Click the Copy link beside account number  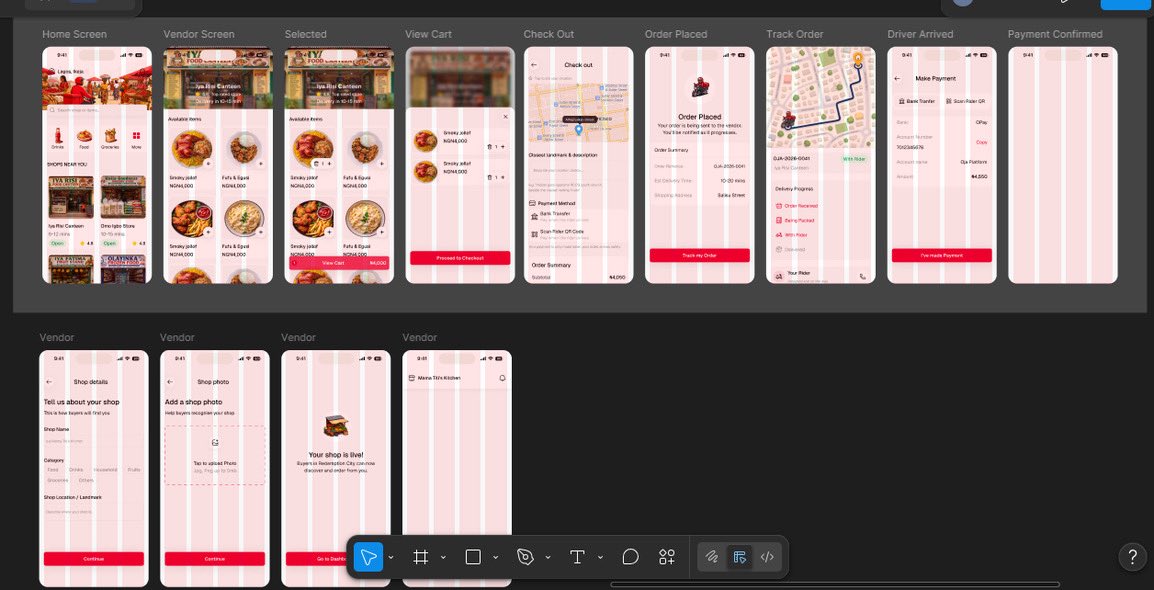982,142
